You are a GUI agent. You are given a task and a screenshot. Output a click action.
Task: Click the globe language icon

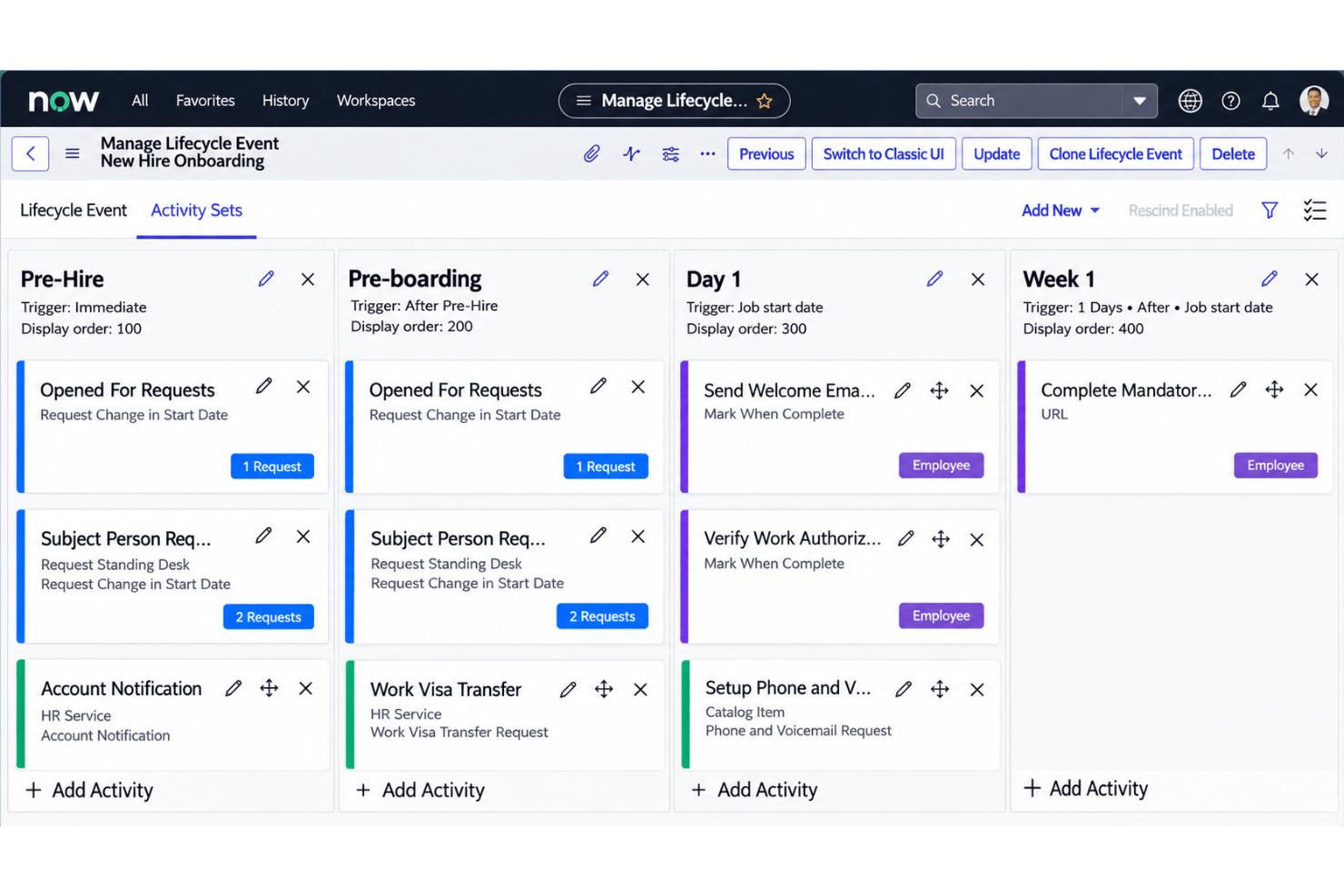(1190, 101)
